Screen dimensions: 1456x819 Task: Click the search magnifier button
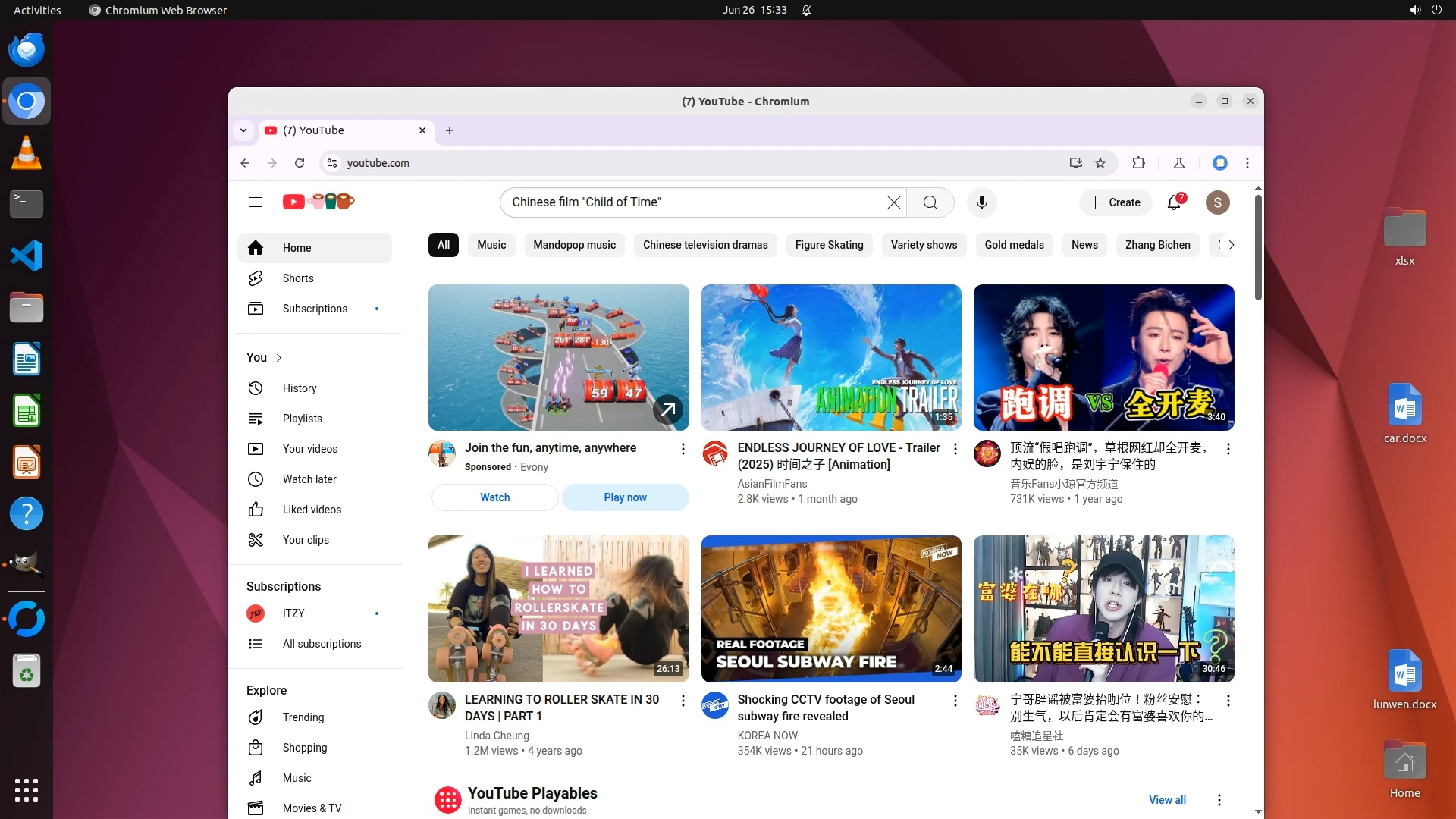(x=930, y=202)
